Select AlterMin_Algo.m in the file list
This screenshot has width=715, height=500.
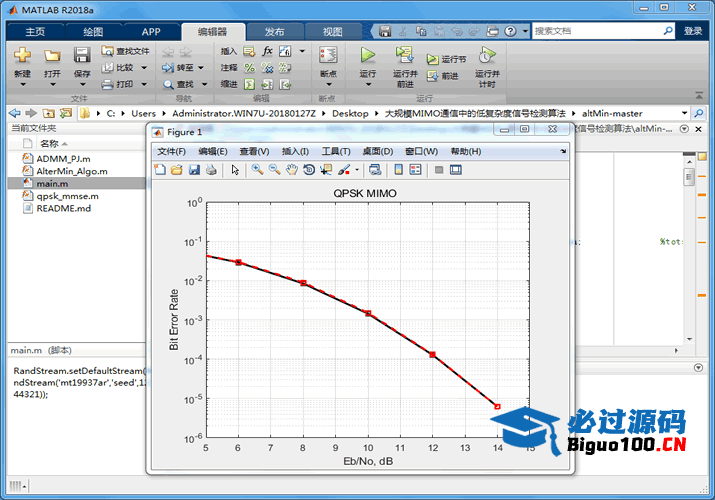pos(72,171)
